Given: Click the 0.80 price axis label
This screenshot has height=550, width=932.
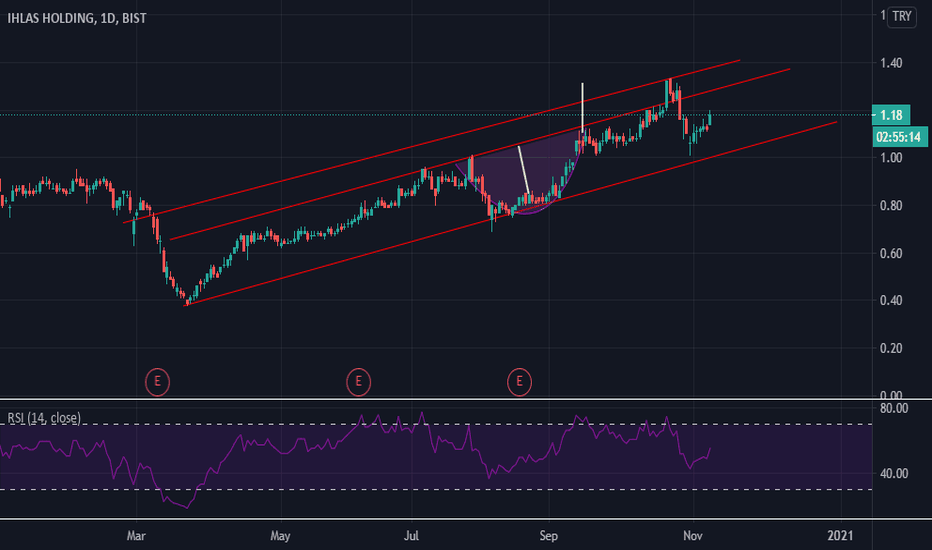Looking at the screenshot, I should tap(891, 206).
